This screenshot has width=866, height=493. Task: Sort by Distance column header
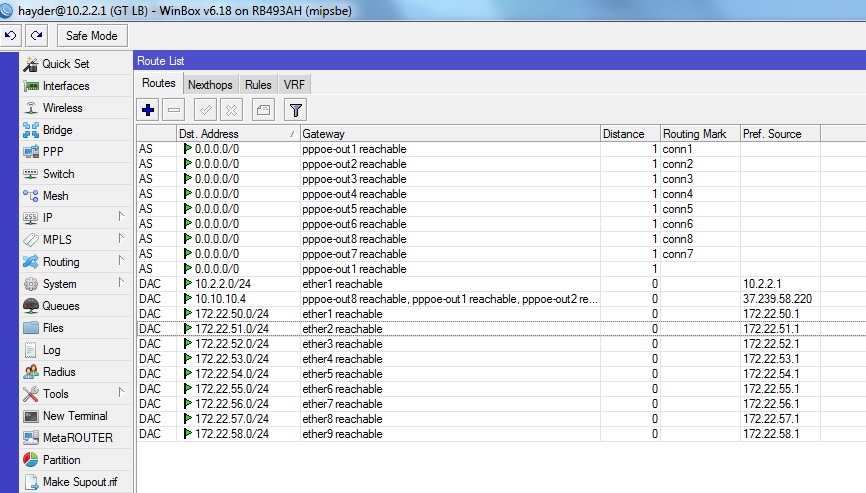[630, 134]
